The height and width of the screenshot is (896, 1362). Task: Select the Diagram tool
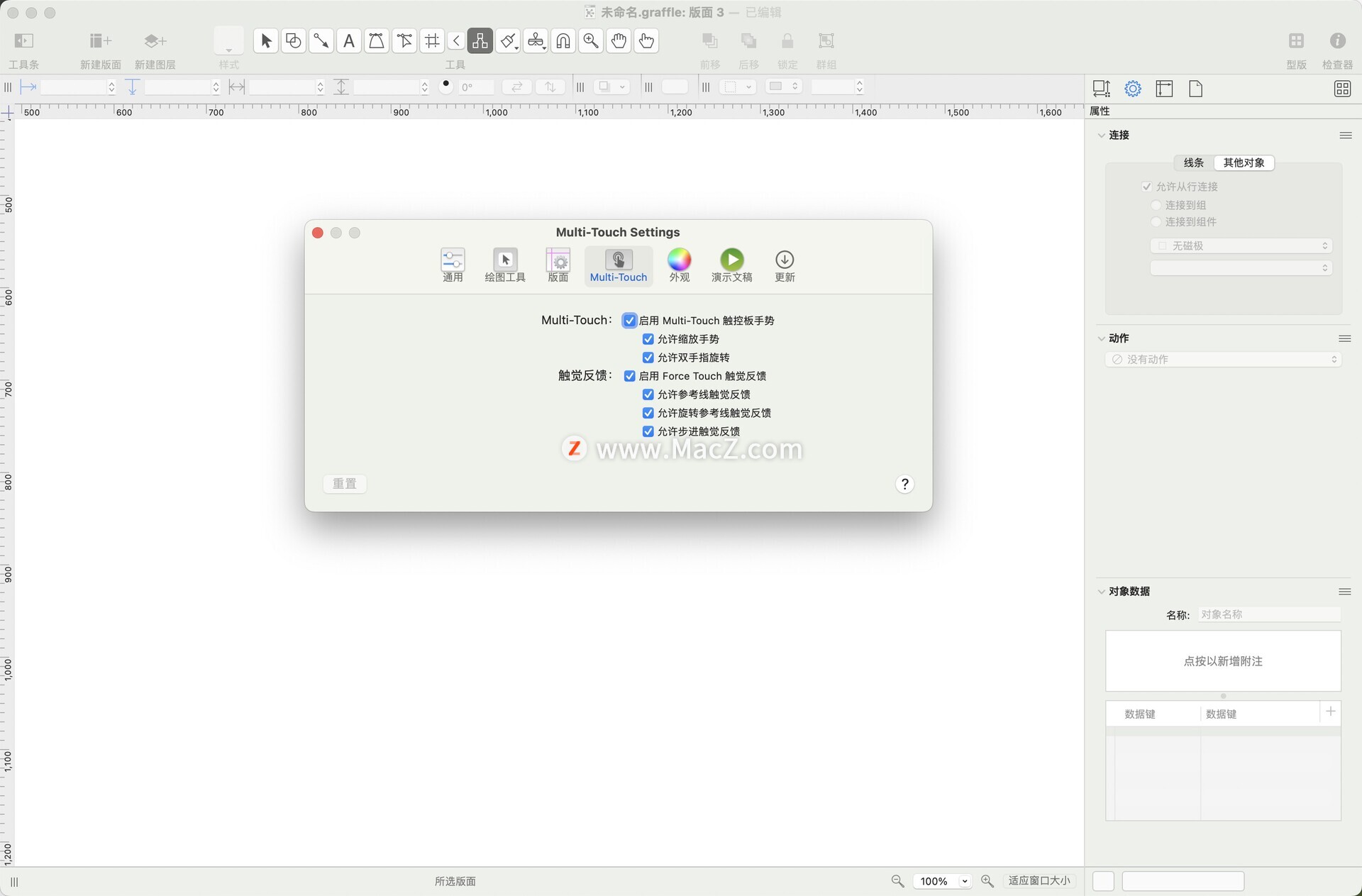[x=480, y=41]
